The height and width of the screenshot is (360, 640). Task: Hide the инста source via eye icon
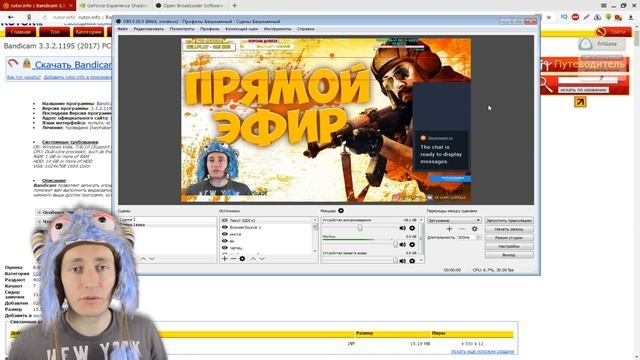[x=224, y=234]
